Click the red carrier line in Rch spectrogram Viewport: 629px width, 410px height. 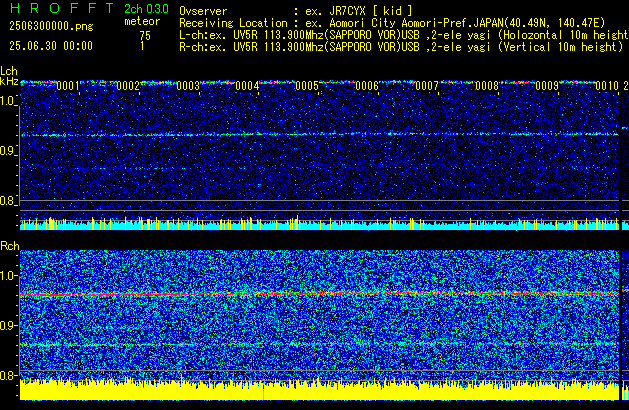(x=319, y=294)
